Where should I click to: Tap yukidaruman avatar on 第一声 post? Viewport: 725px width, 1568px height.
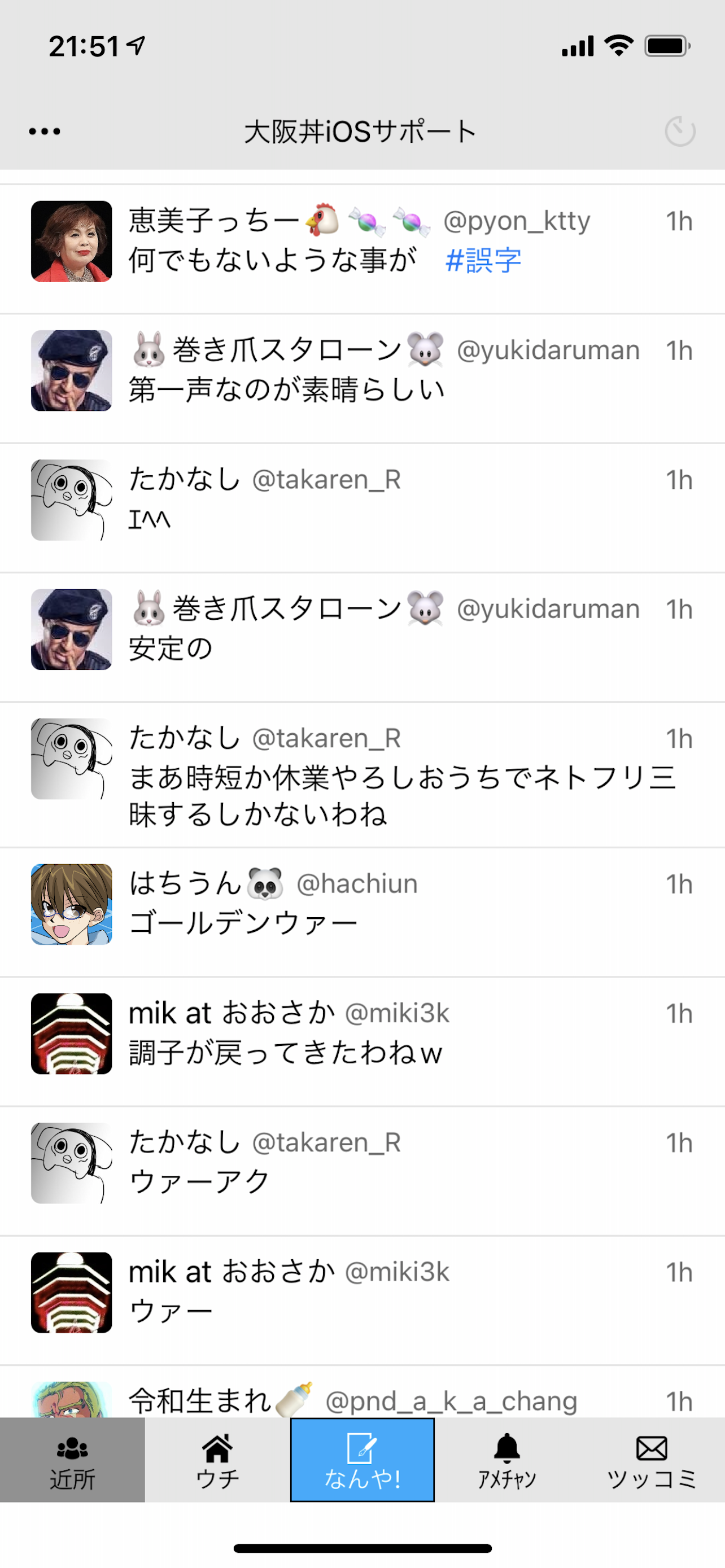point(71,371)
